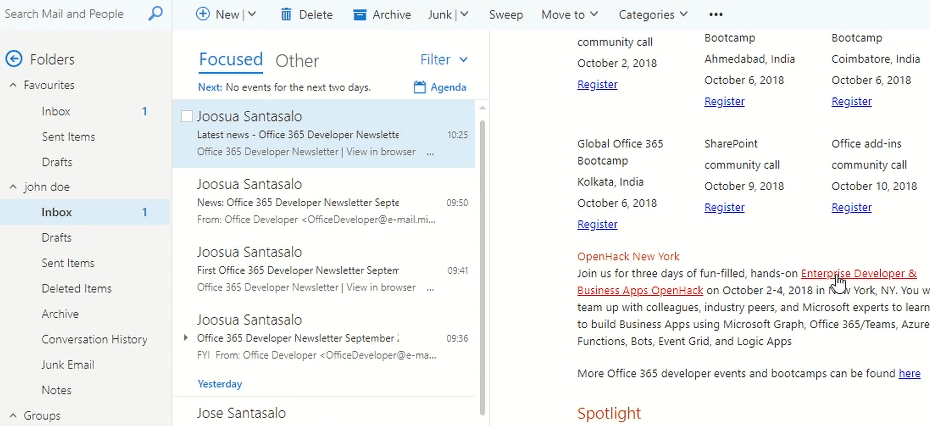Click the Register link under October 2, 2018
The height and width of the screenshot is (426, 930).
pos(597,84)
